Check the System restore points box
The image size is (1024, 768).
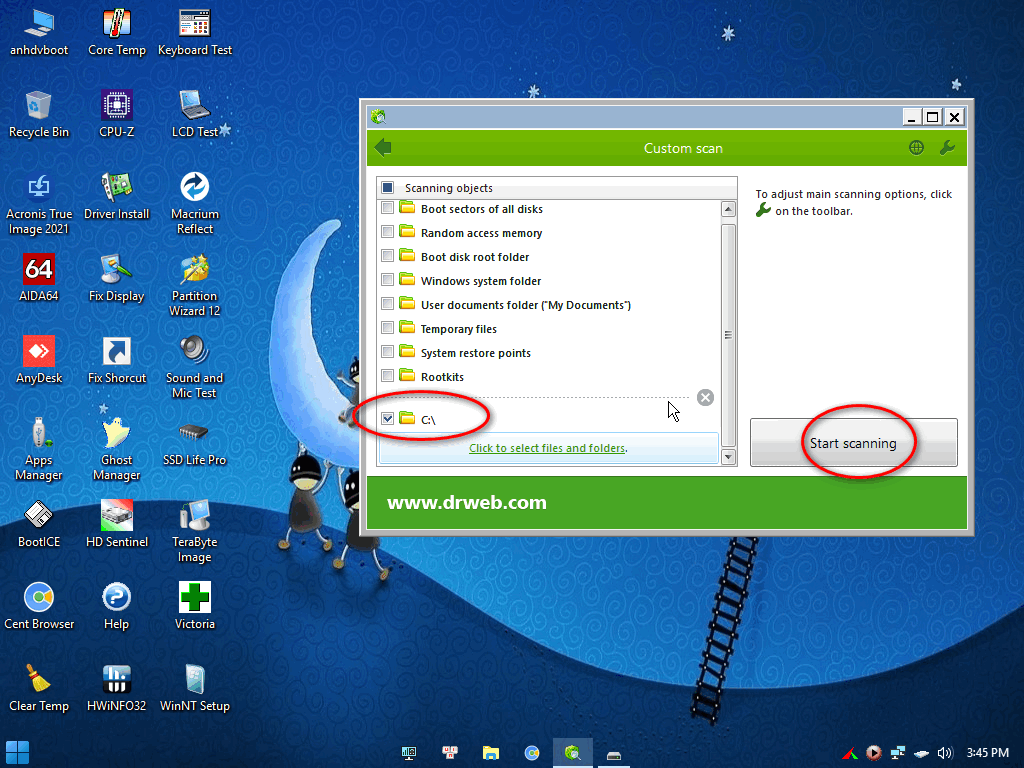[x=387, y=353]
